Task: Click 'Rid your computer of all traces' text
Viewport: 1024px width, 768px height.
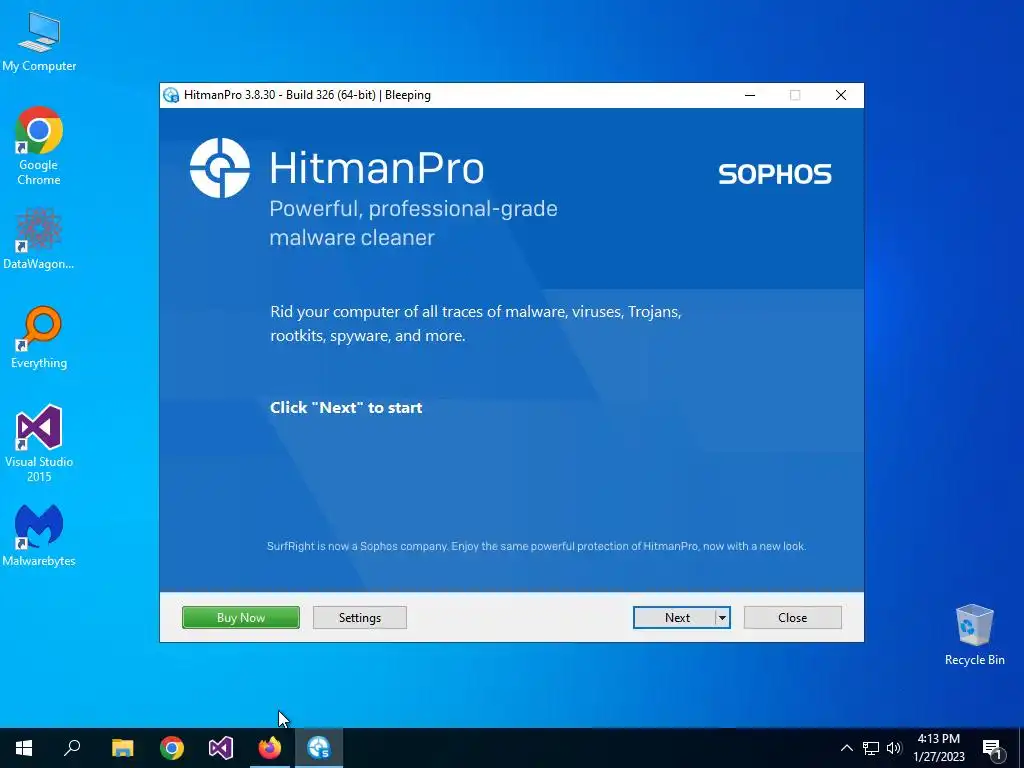Action: 475,323
